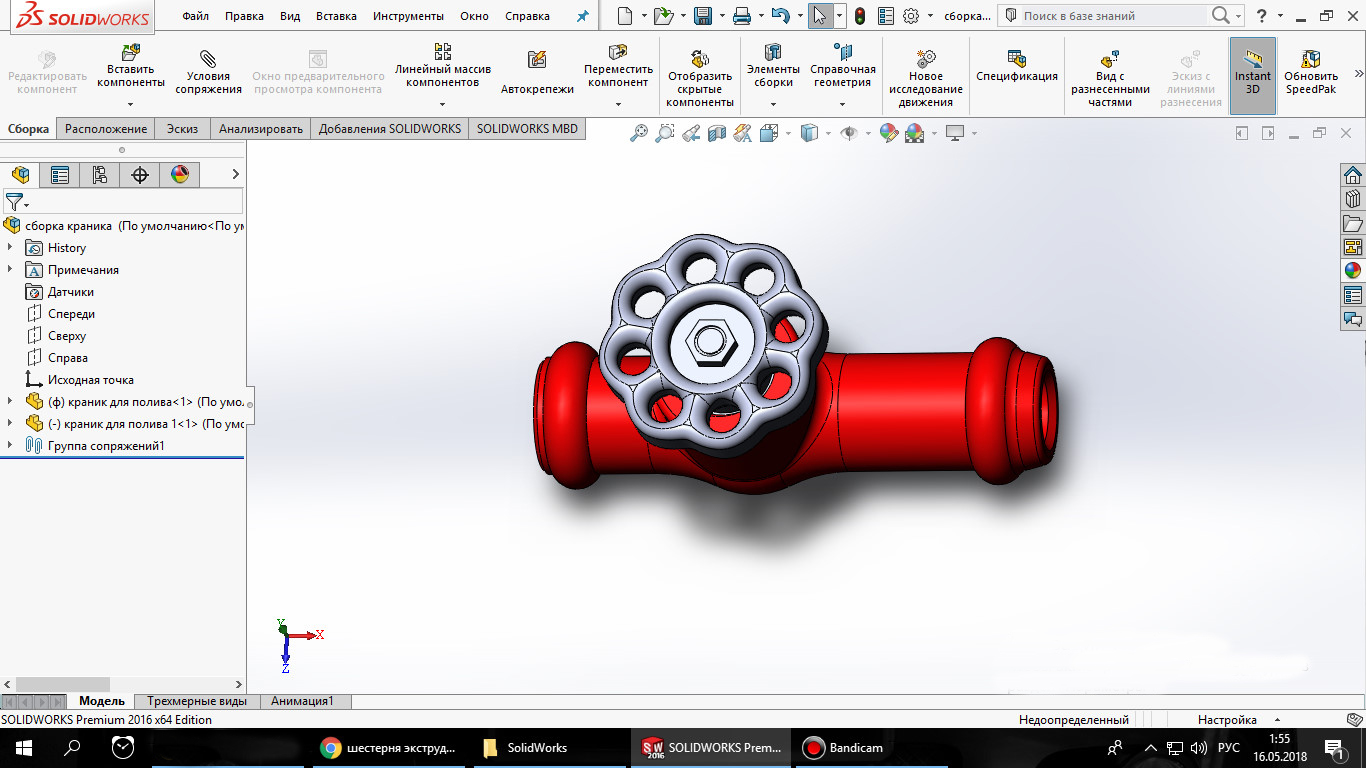Click the Open file icon

coord(662,16)
